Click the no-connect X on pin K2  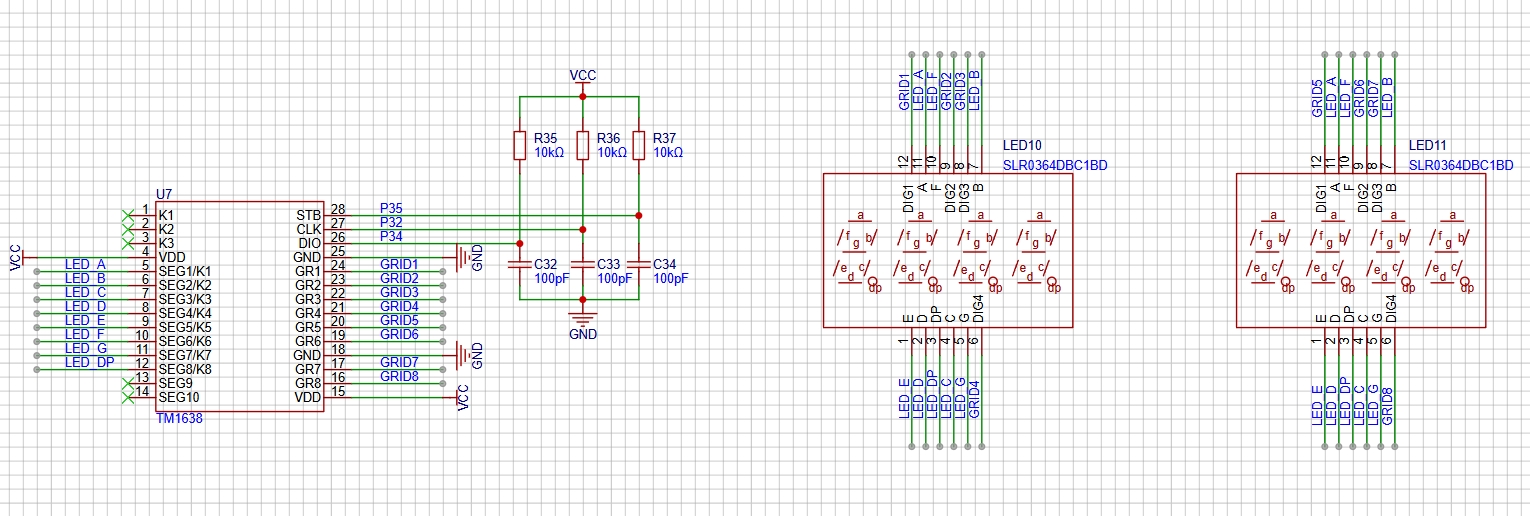click(127, 229)
